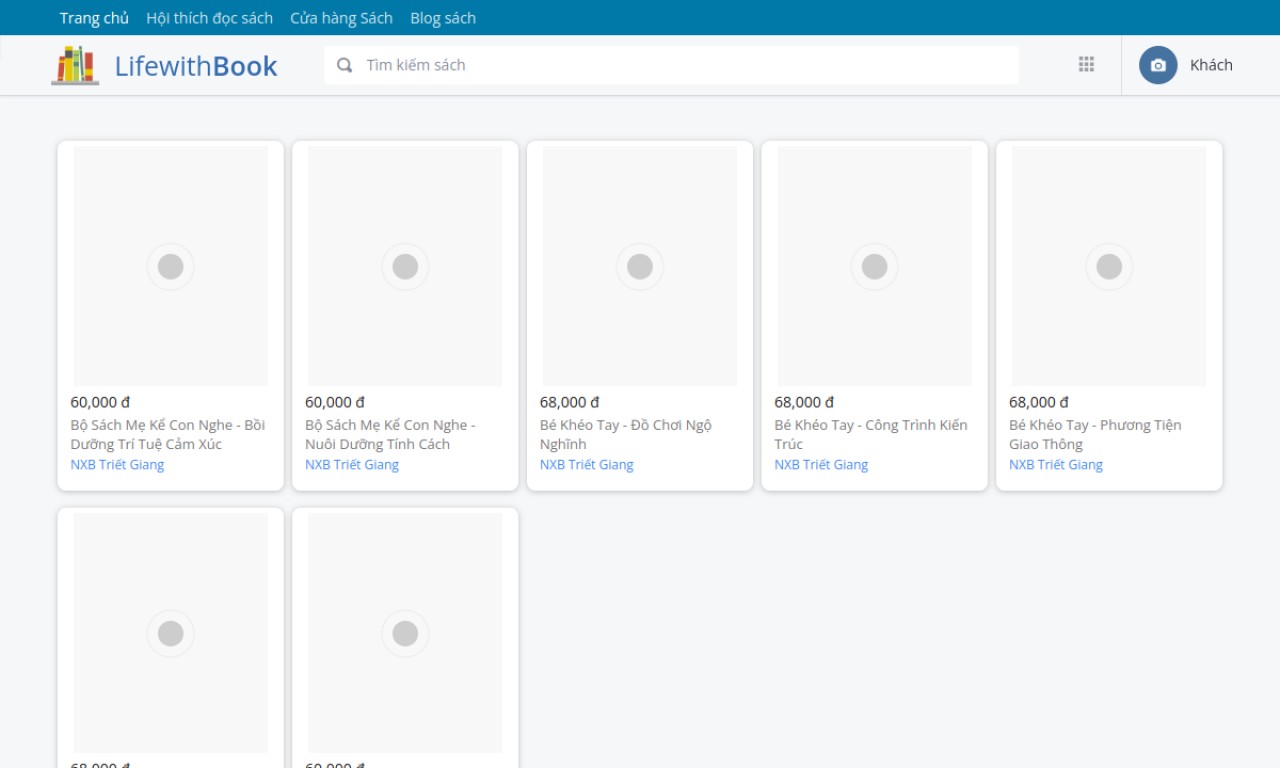Click the LifewithBook site title
The width and height of the screenshot is (1280, 768).
coord(196,66)
